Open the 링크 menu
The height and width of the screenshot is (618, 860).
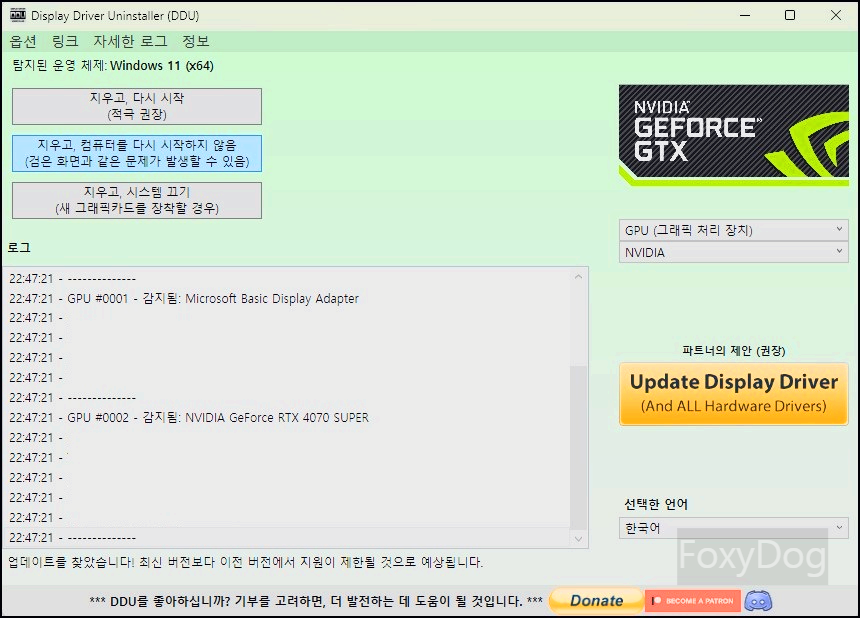pyautogui.click(x=65, y=42)
